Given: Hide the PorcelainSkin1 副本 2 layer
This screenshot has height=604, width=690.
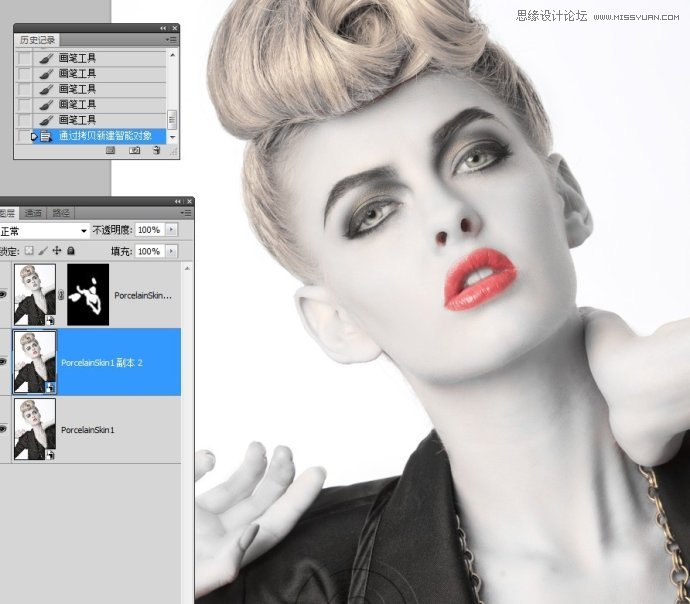Looking at the screenshot, I should point(3,362).
